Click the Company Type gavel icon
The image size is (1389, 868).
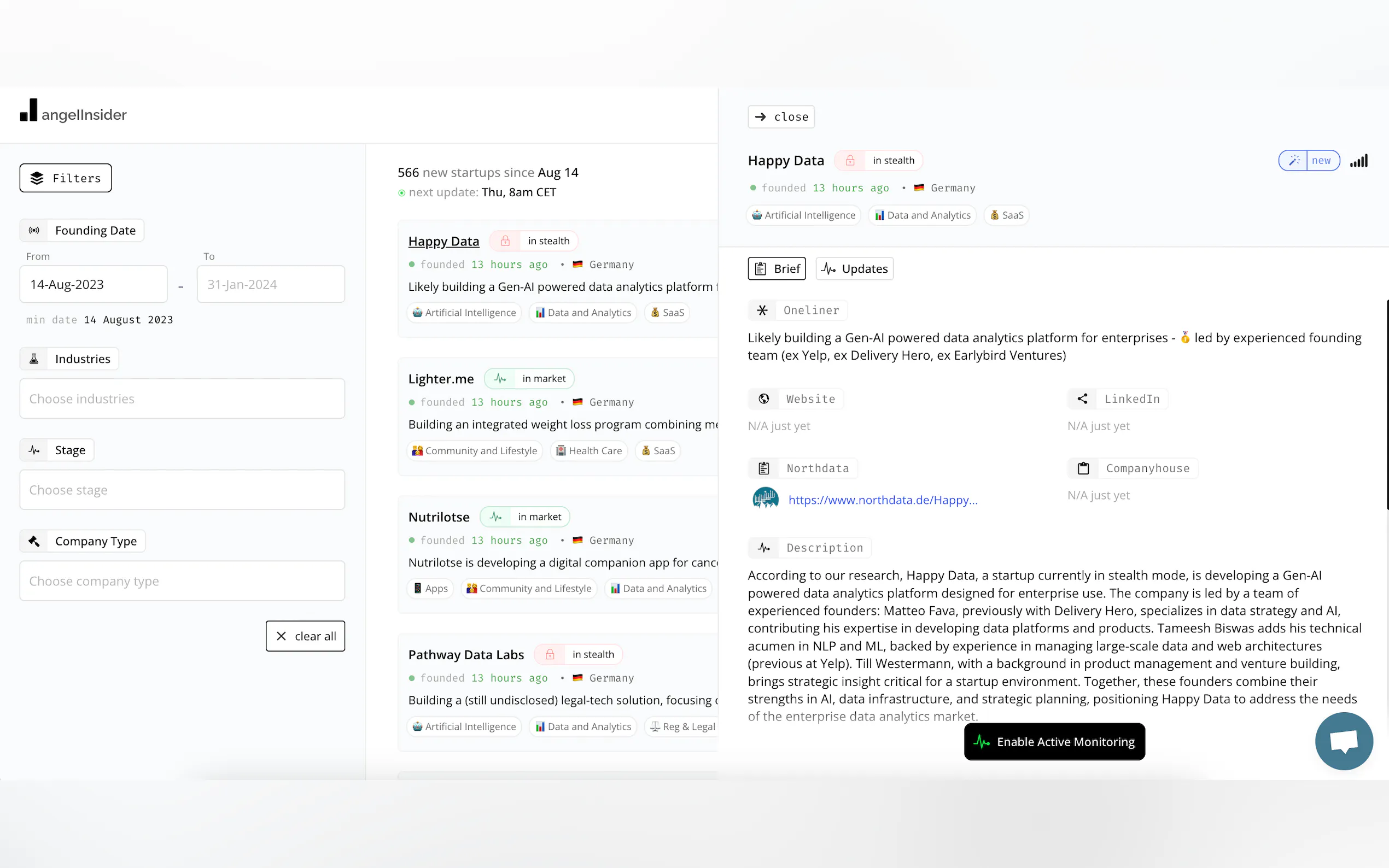click(x=34, y=541)
